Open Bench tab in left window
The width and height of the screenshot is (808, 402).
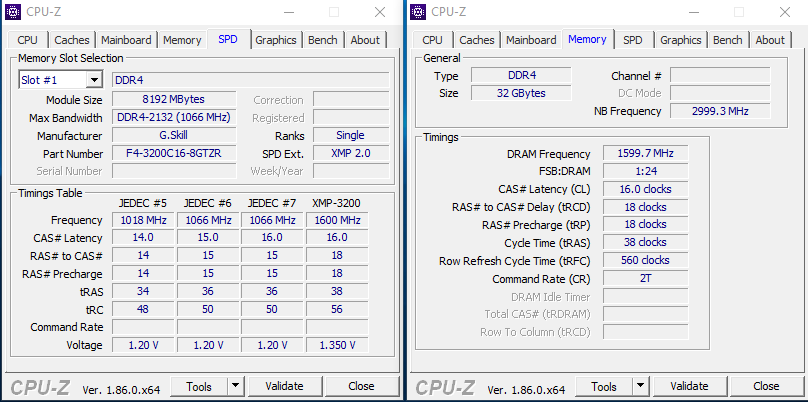coord(323,40)
